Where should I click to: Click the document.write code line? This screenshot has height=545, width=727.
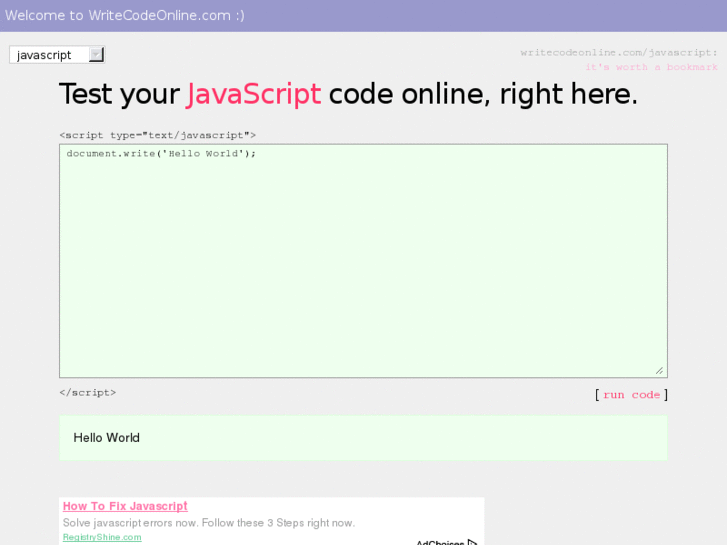(161, 154)
